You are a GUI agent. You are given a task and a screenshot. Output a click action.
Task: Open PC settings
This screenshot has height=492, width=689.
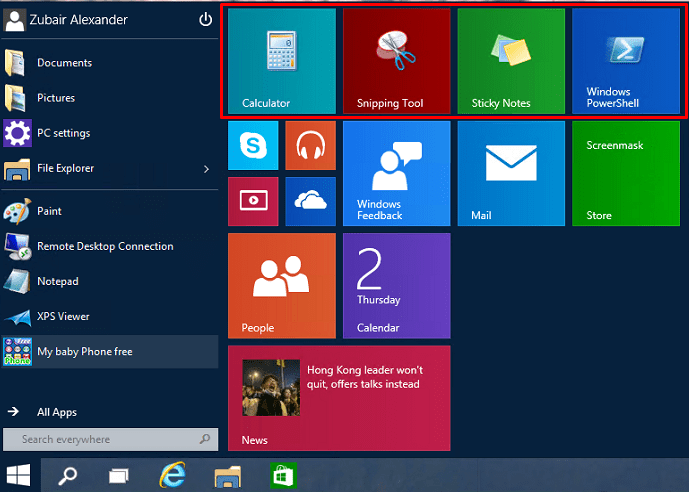click(x=110, y=133)
